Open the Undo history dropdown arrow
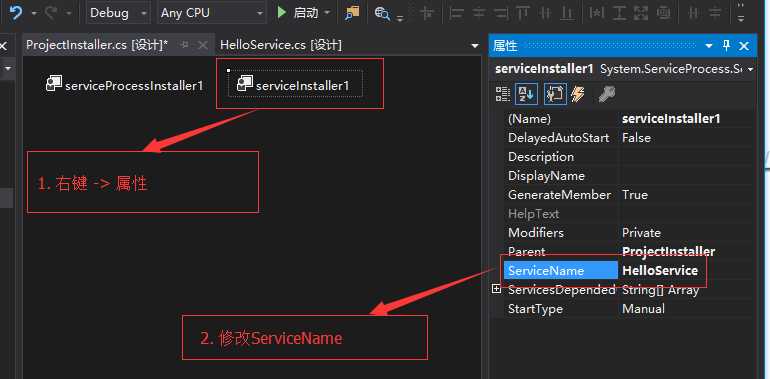This screenshot has height=379, width=770. click(34, 14)
